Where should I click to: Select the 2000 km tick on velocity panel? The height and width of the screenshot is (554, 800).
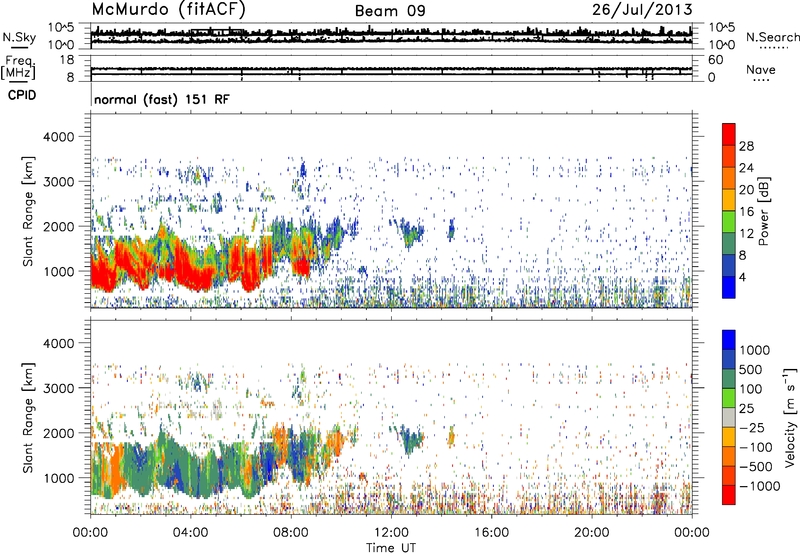click(x=58, y=433)
